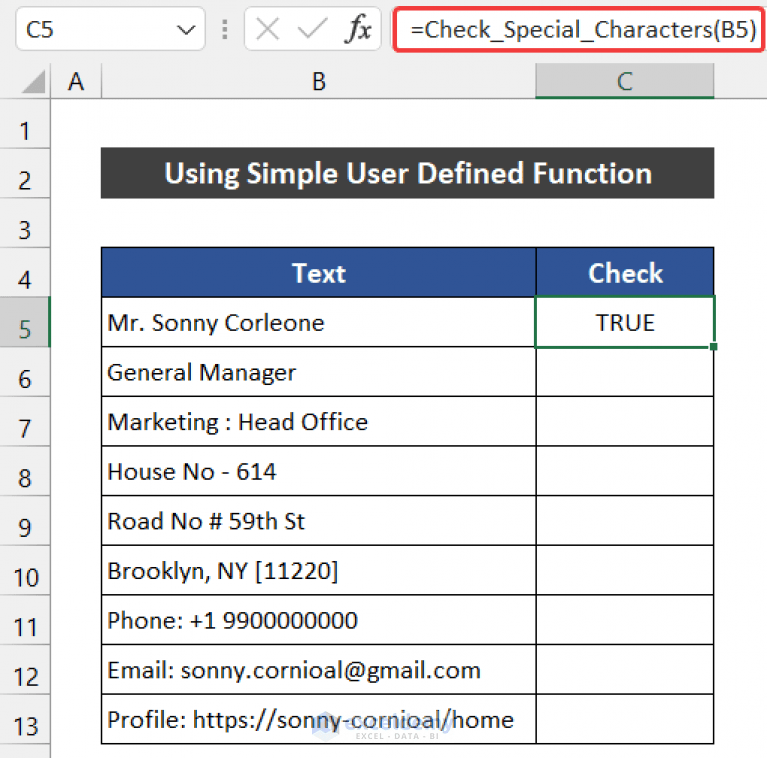Select row 4 header
The image size is (767, 758).
(25, 272)
